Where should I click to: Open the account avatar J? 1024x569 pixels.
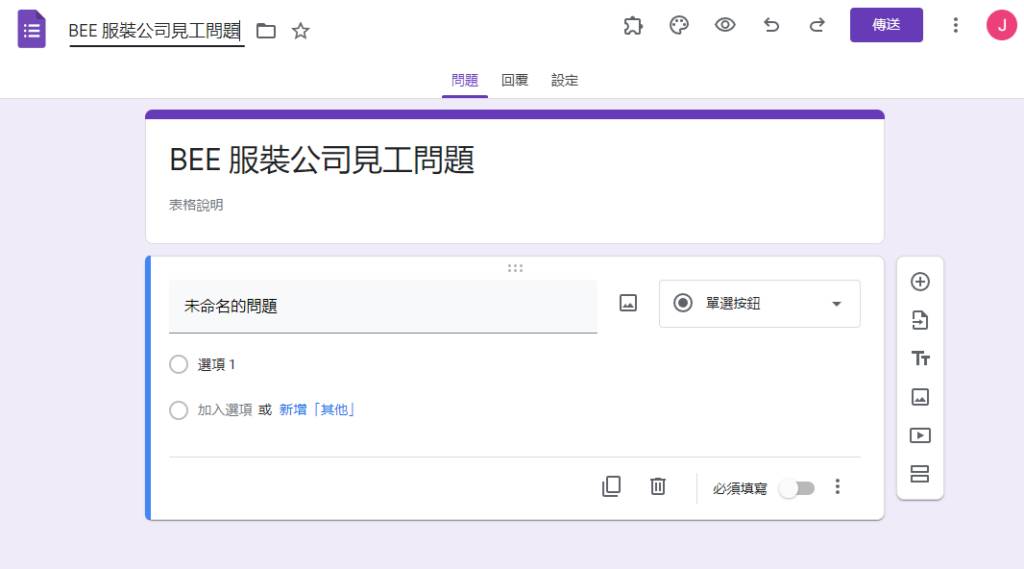(1002, 25)
